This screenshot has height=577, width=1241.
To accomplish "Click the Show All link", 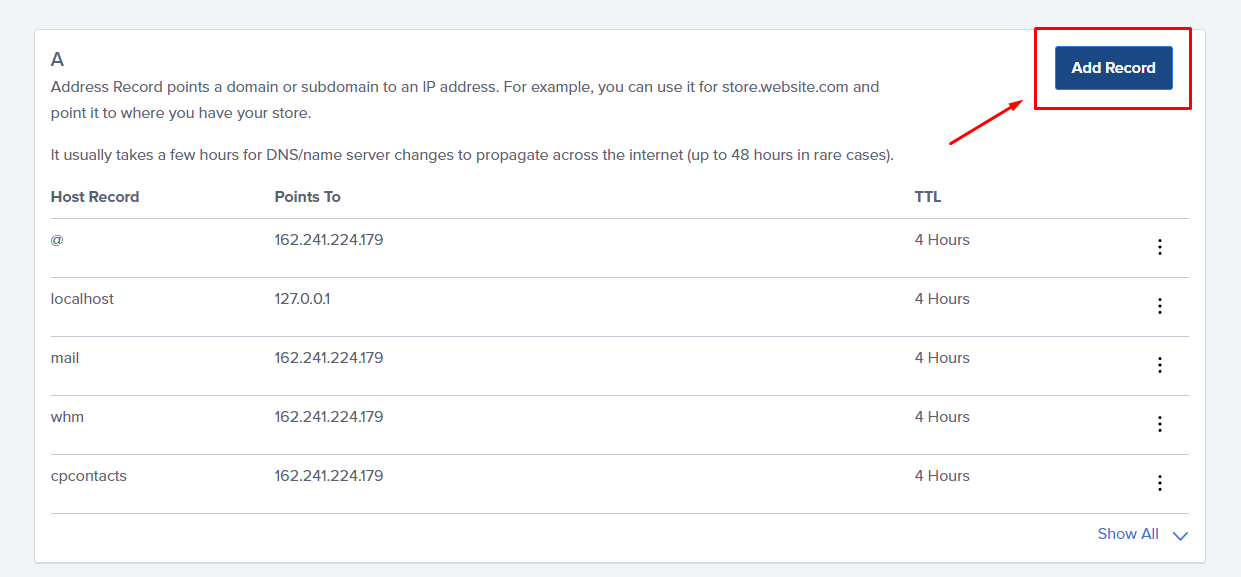I will tap(1127, 534).
